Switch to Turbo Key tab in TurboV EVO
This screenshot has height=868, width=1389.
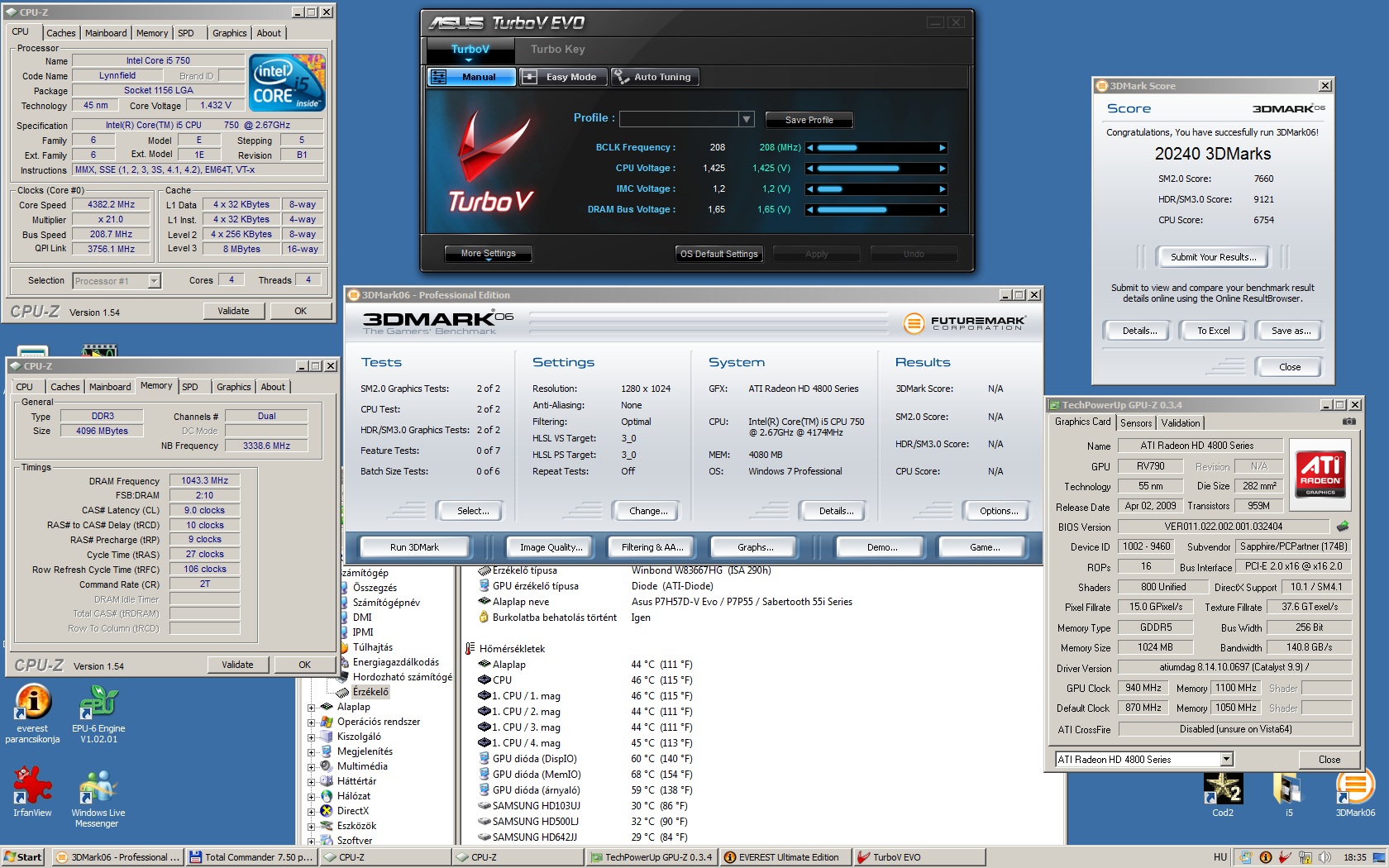(x=558, y=49)
